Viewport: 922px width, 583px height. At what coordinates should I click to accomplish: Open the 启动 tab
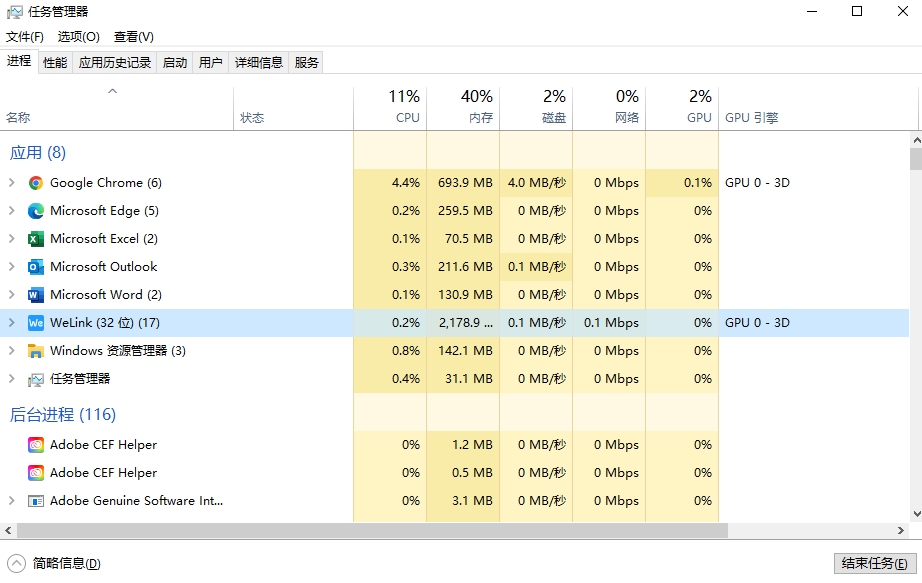pos(175,62)
